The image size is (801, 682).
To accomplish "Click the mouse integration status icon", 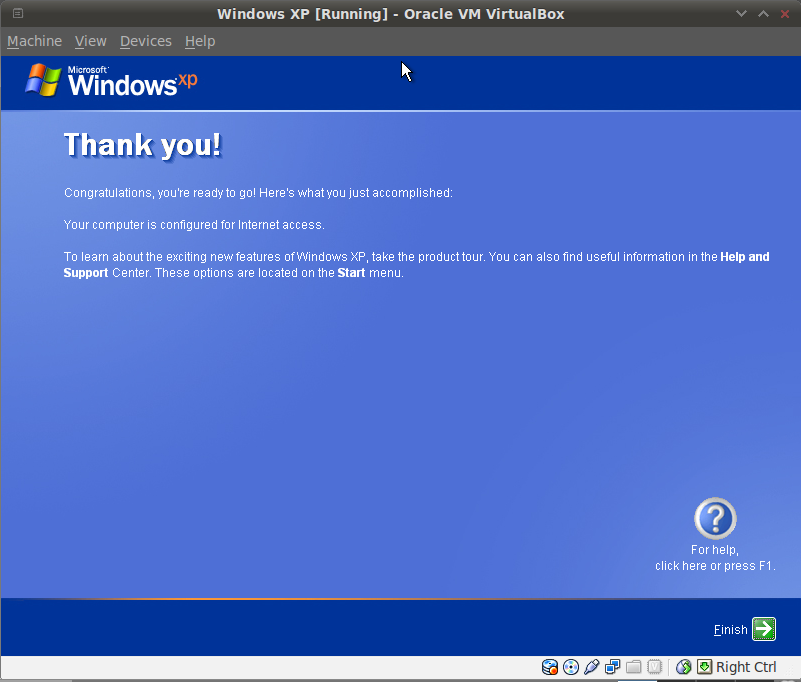I will tap(684, 667).
